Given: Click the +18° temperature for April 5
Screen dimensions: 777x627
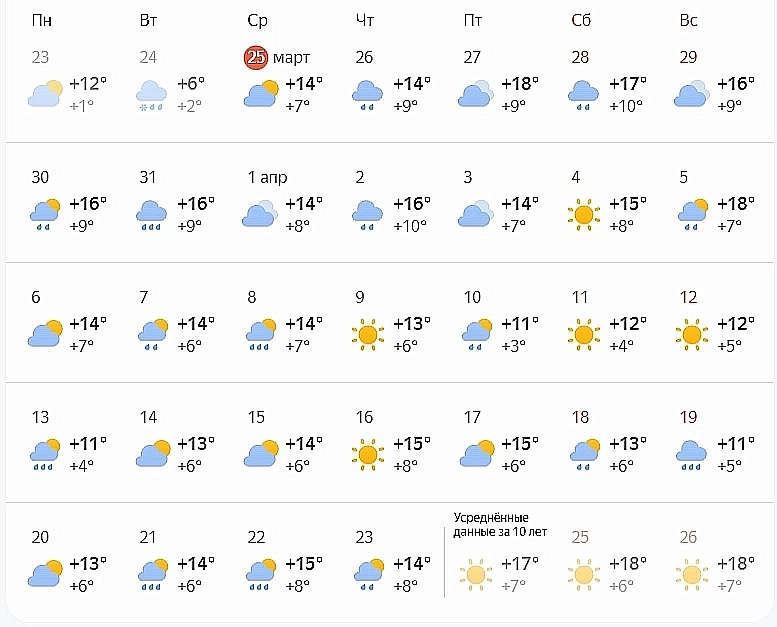Looking at the screenshot, I should pos(735,205).
